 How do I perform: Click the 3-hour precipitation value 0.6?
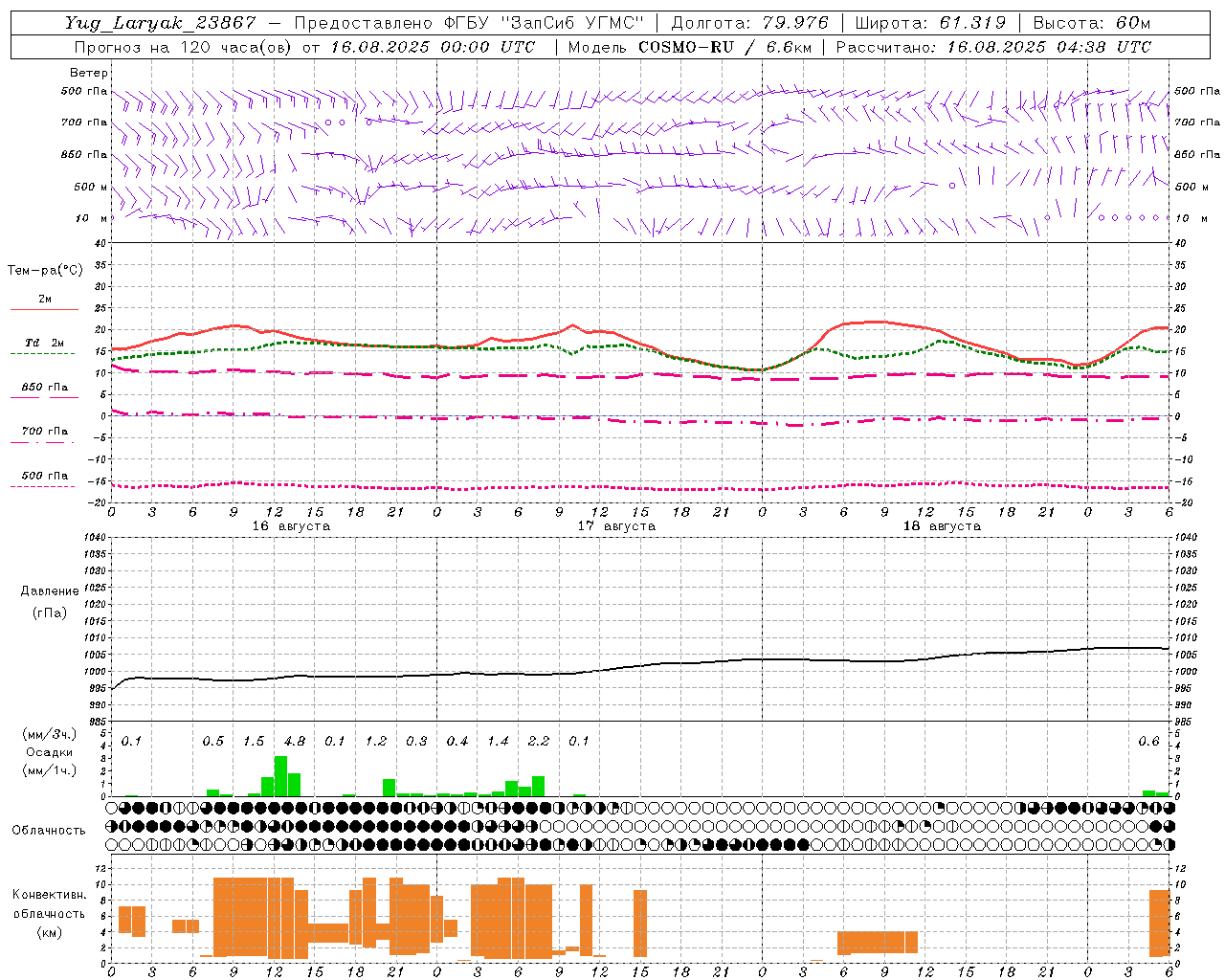[x=1148, y=742]
